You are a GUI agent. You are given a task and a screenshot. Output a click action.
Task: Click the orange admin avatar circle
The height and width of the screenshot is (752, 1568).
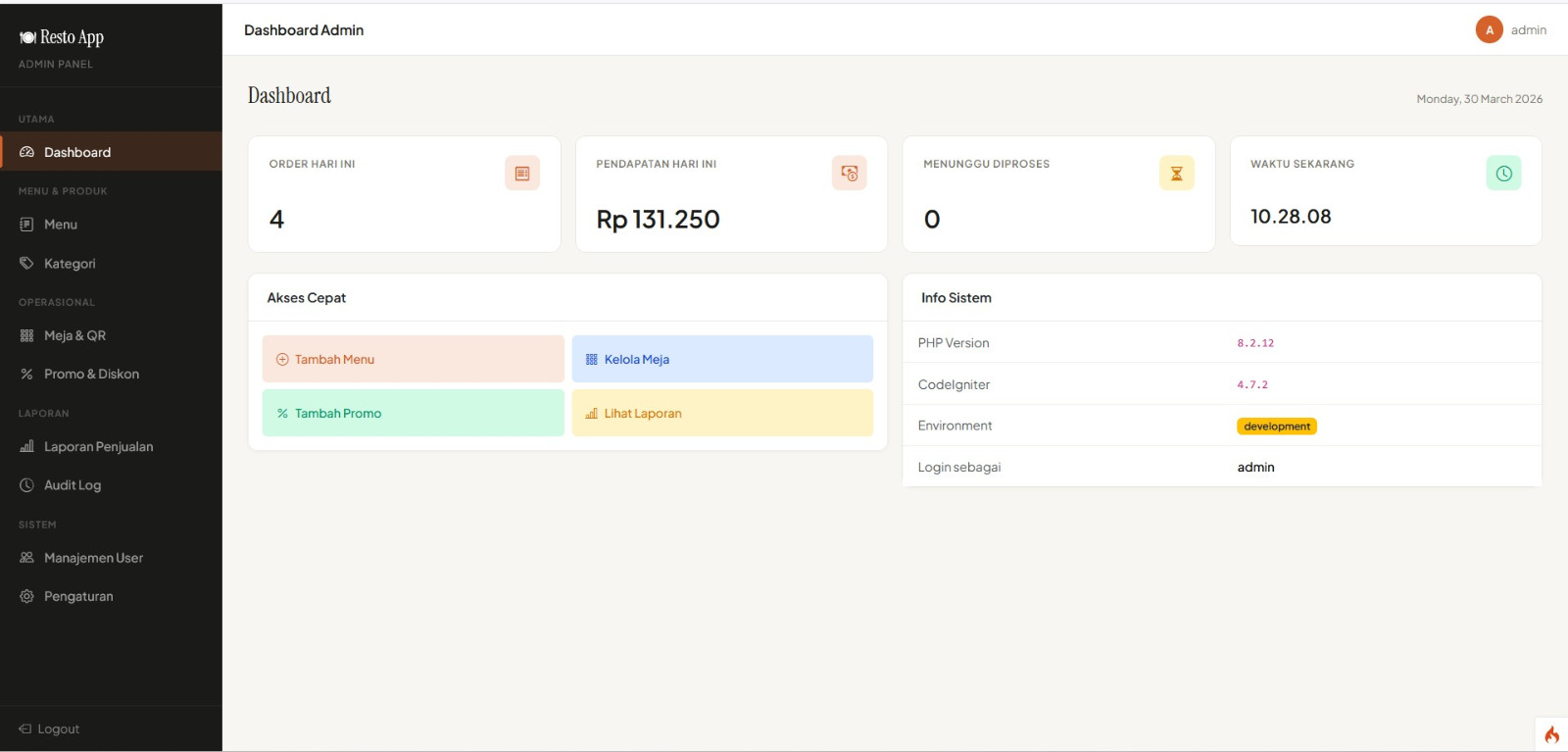(1489, 30)
